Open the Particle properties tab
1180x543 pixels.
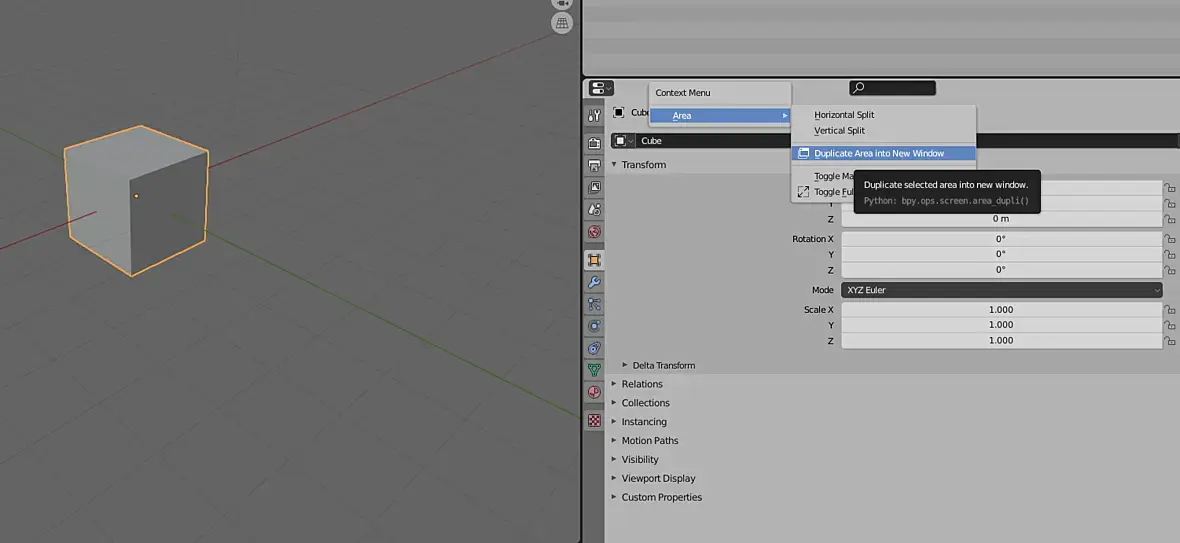point(594,304)
